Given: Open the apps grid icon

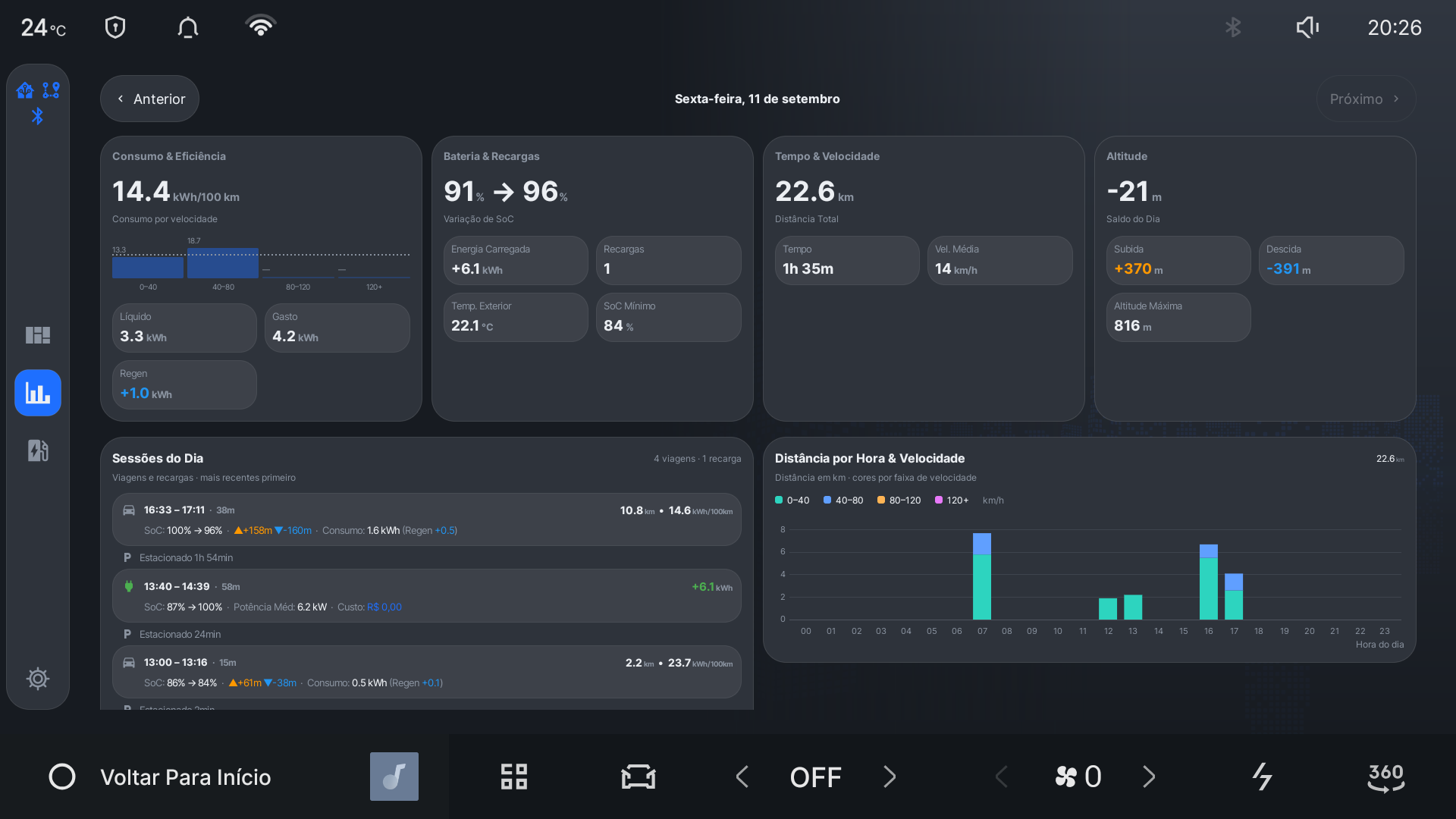Looking at the screenshot, I should click(514, 777).
